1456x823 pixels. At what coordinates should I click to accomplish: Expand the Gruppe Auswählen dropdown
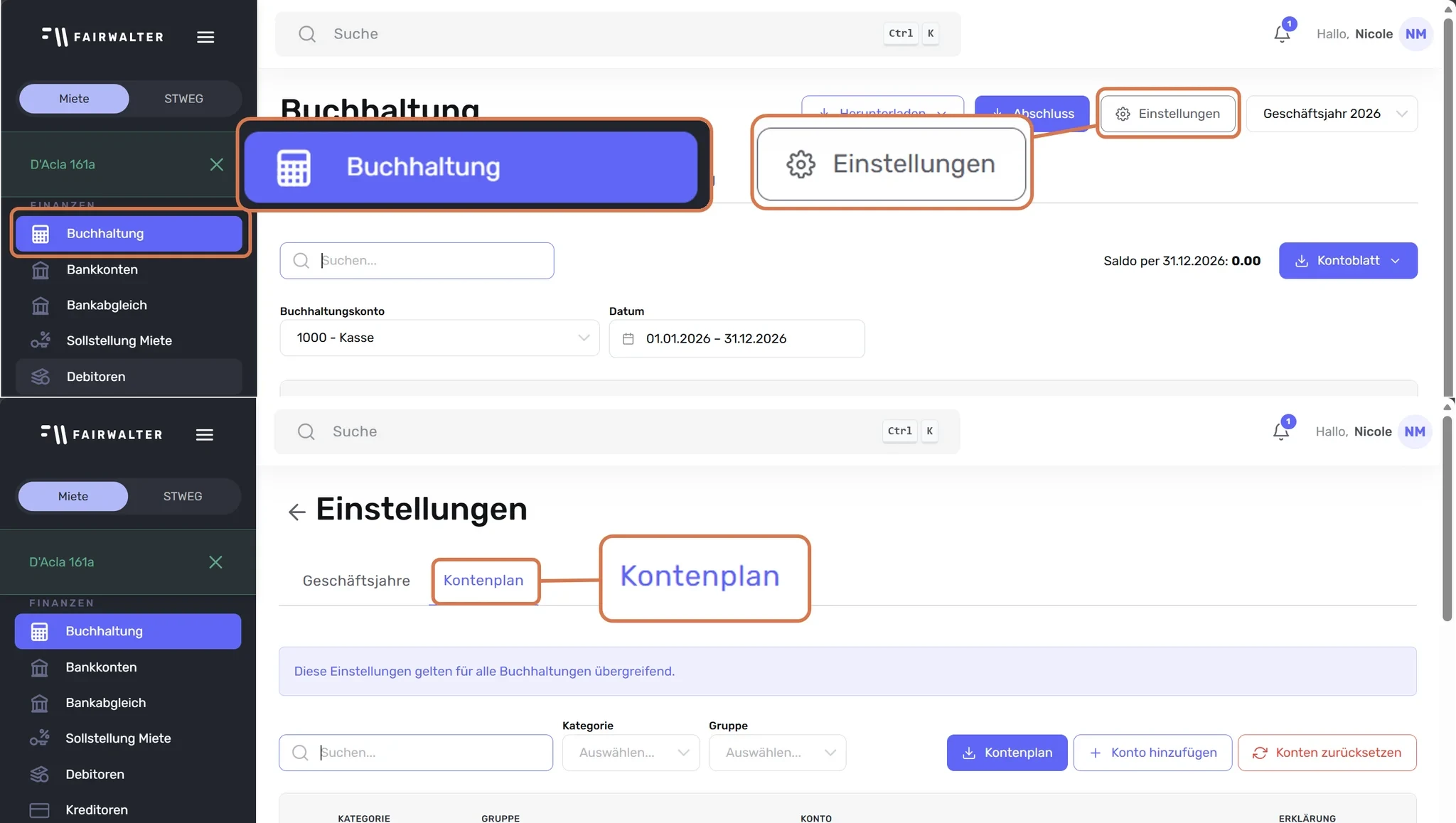[x=777, y=753]
